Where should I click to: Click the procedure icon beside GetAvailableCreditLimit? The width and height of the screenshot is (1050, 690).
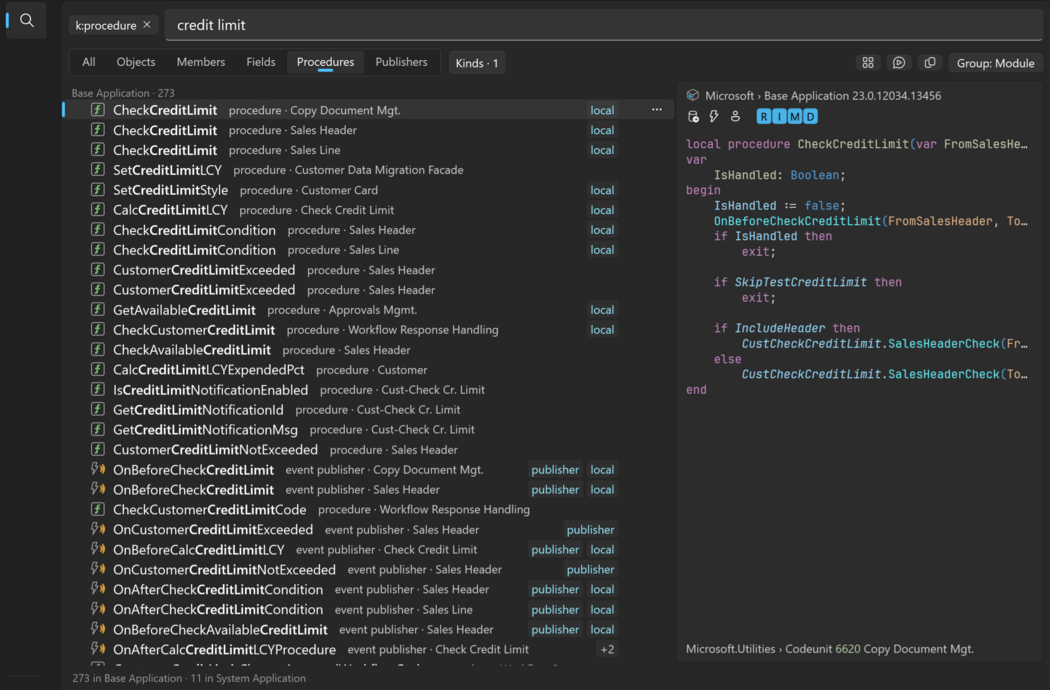[x=98, y=309]
